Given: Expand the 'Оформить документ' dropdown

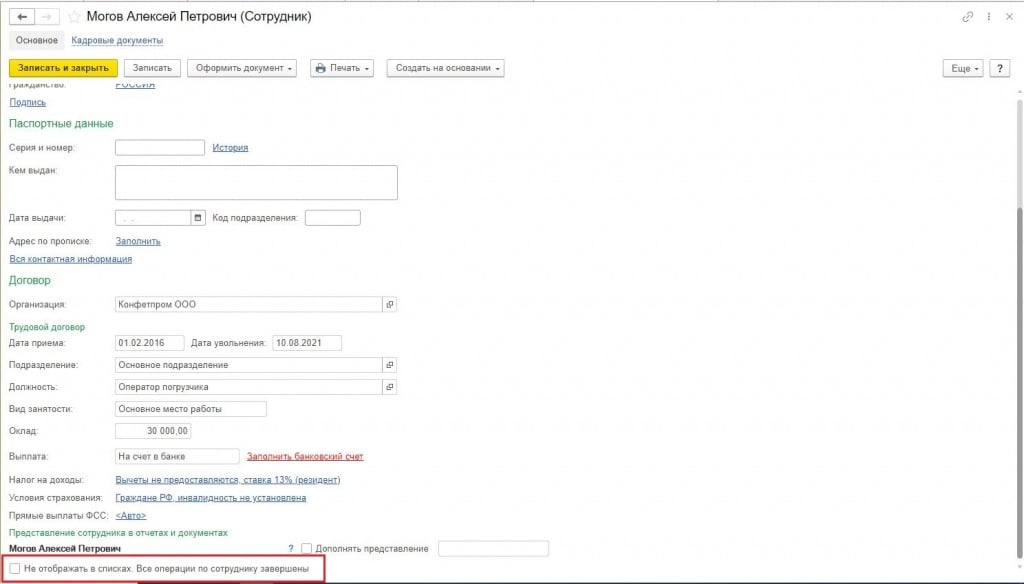Looking at the screenshot, I should (x=242, y=68).
